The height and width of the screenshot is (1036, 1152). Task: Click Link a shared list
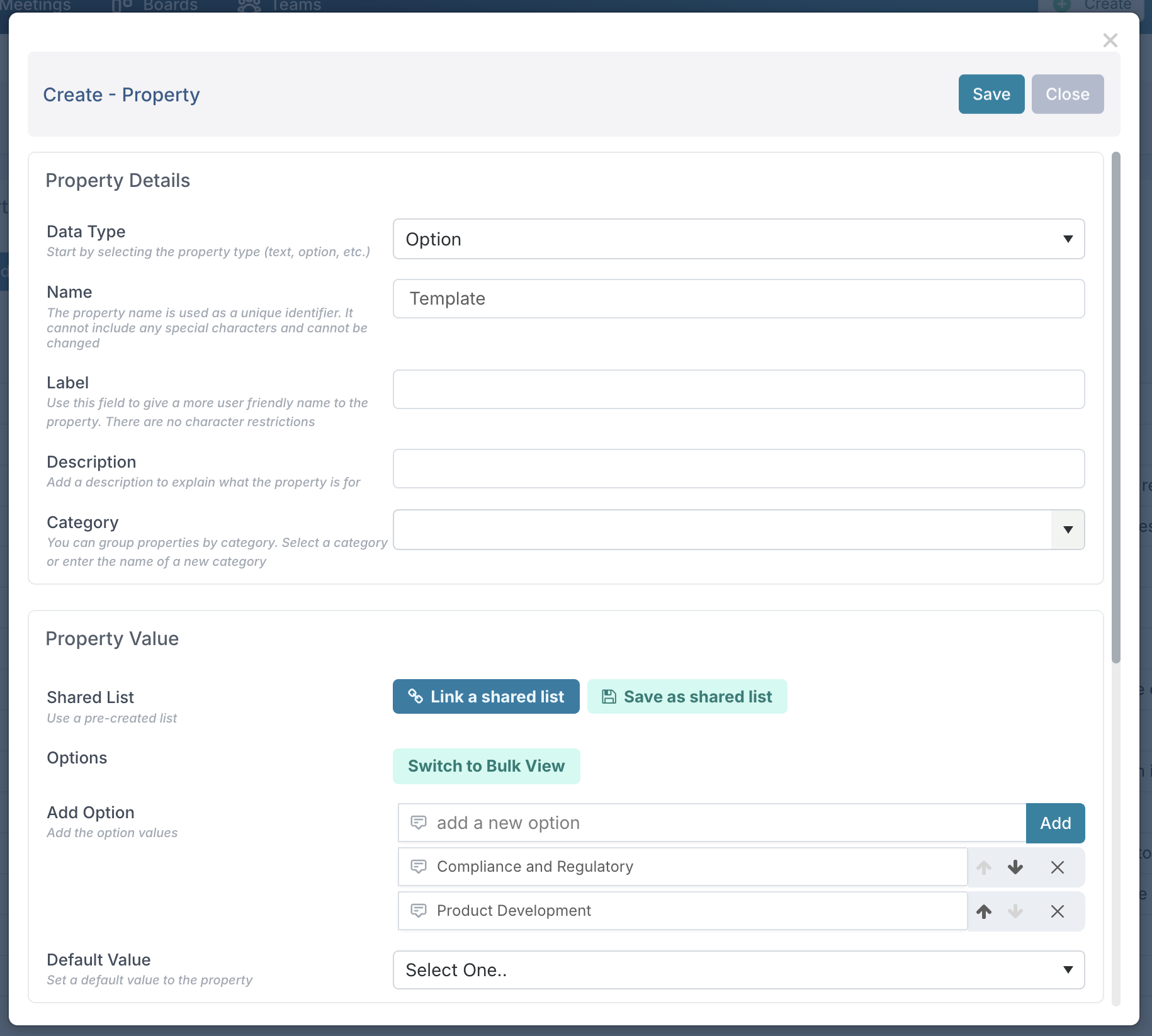tap(486, 697)
